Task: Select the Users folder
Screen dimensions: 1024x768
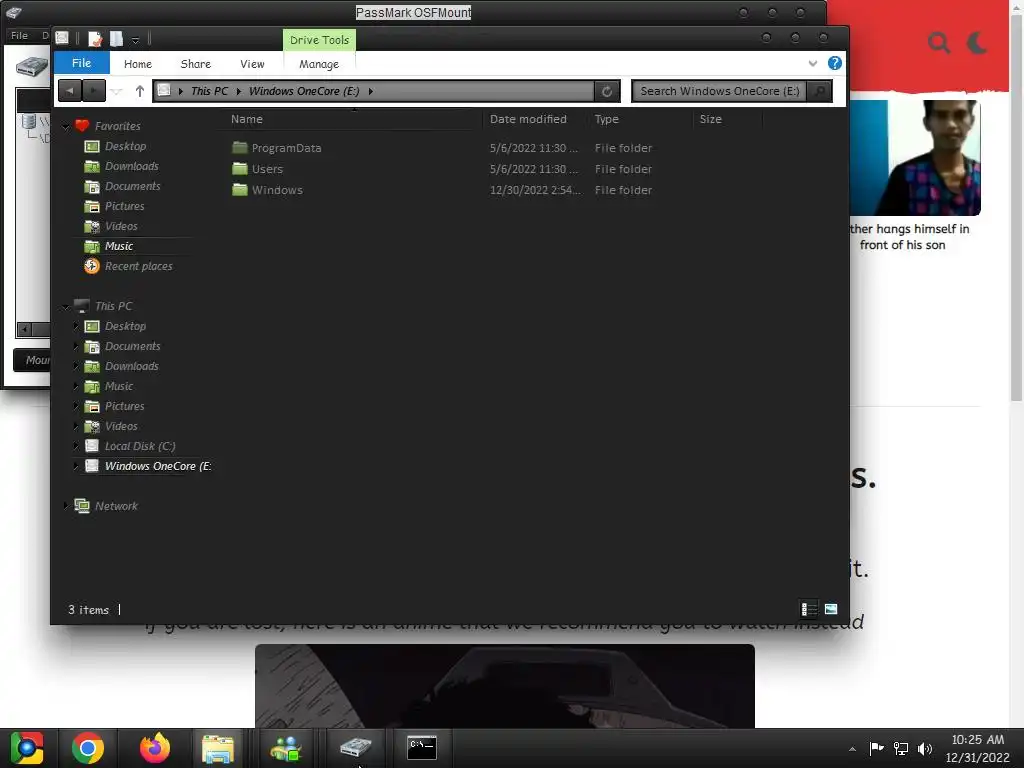Action: point(267,169)
